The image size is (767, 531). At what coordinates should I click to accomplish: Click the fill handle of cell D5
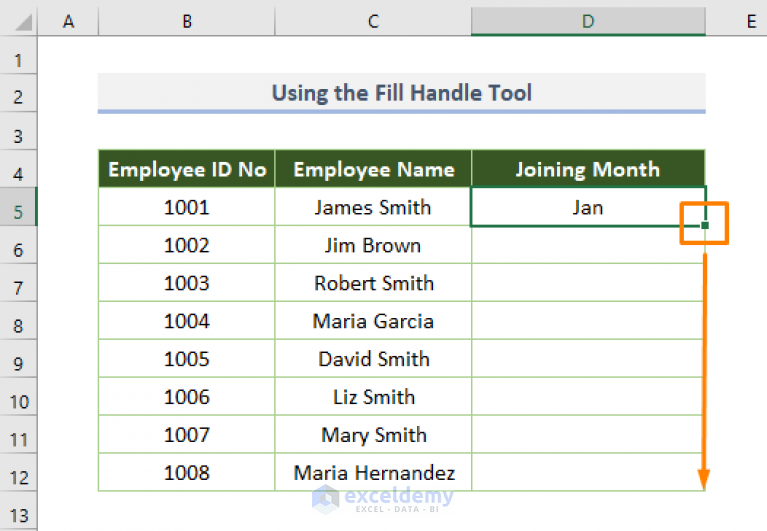pos(705,225)
